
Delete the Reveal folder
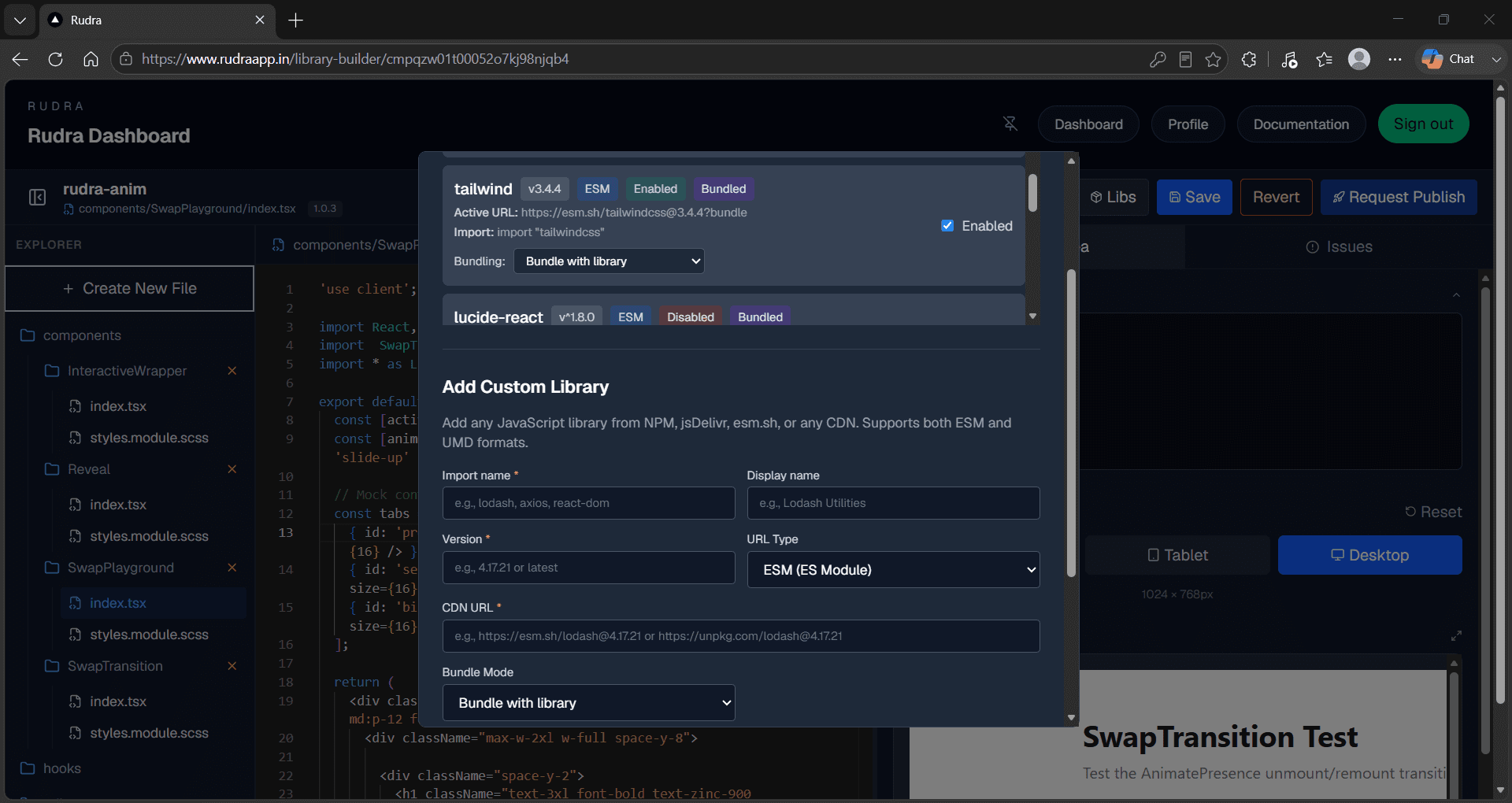click(x=232, y=469)
